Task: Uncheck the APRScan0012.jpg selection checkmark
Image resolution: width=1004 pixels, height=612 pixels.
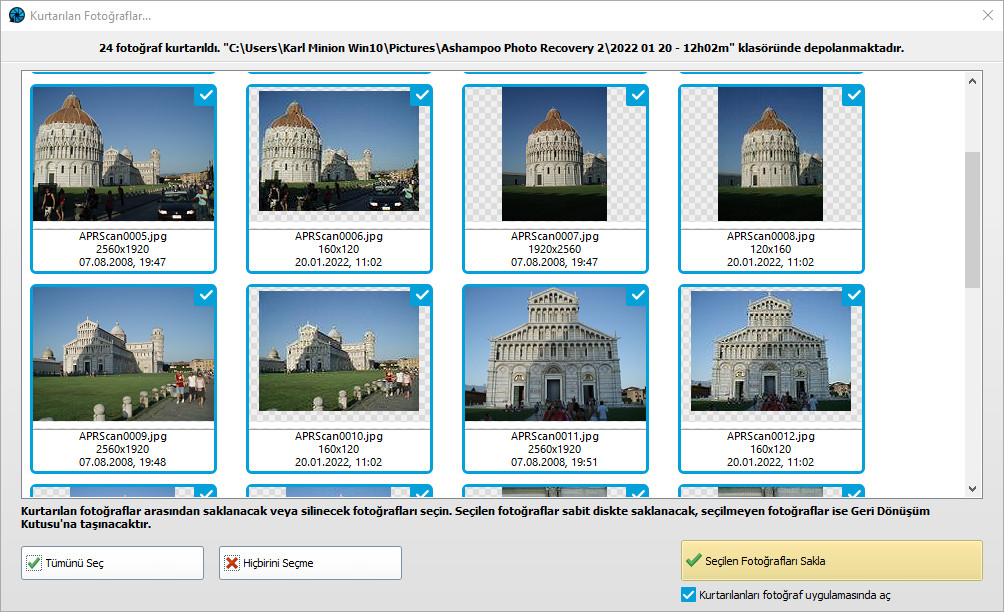Action: click(x=853, y=295)
